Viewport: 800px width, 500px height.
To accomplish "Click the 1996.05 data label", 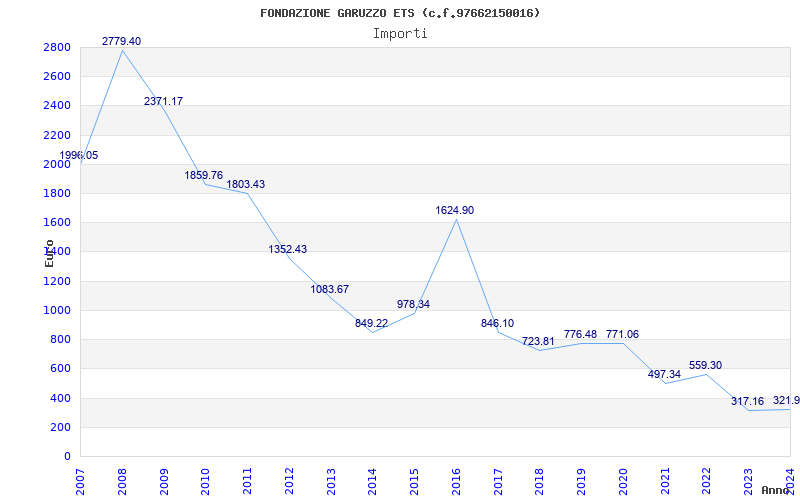I will click(79, 156).
